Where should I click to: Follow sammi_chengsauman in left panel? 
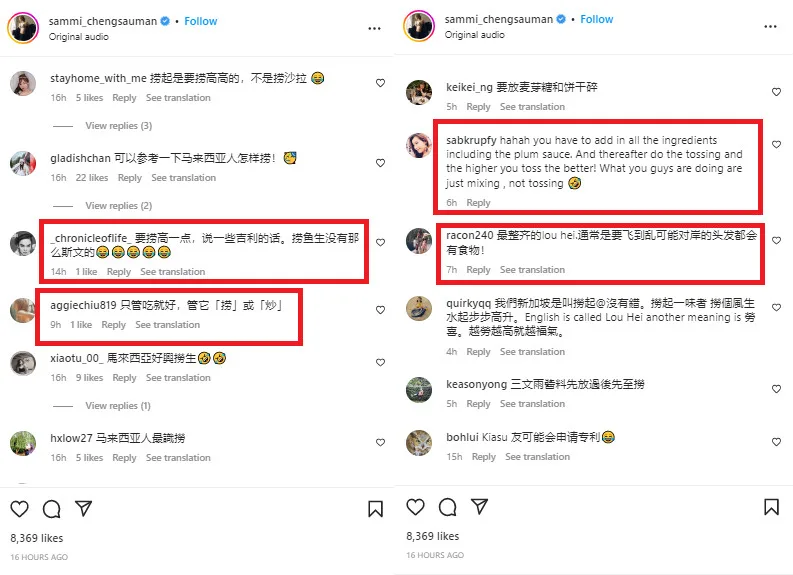point(201,21)
